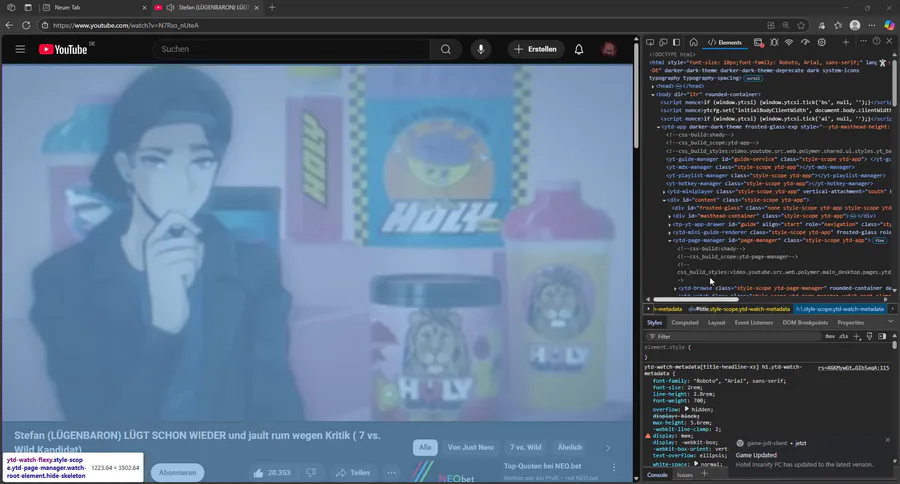Expand the head element node
900x484 pixels.
653,86
